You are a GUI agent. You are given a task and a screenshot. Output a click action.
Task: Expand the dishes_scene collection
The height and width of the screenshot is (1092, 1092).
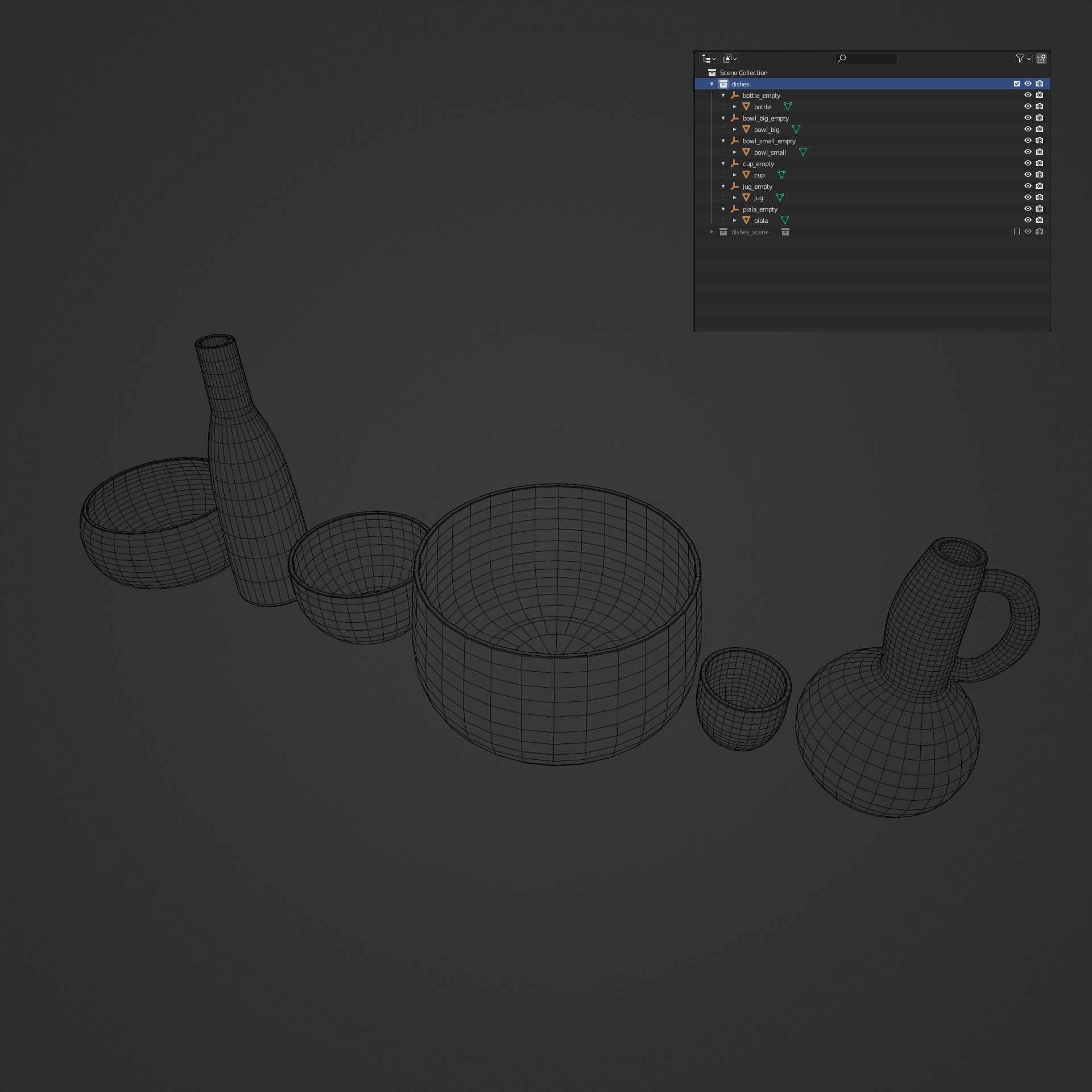click(x=712, y=231)
